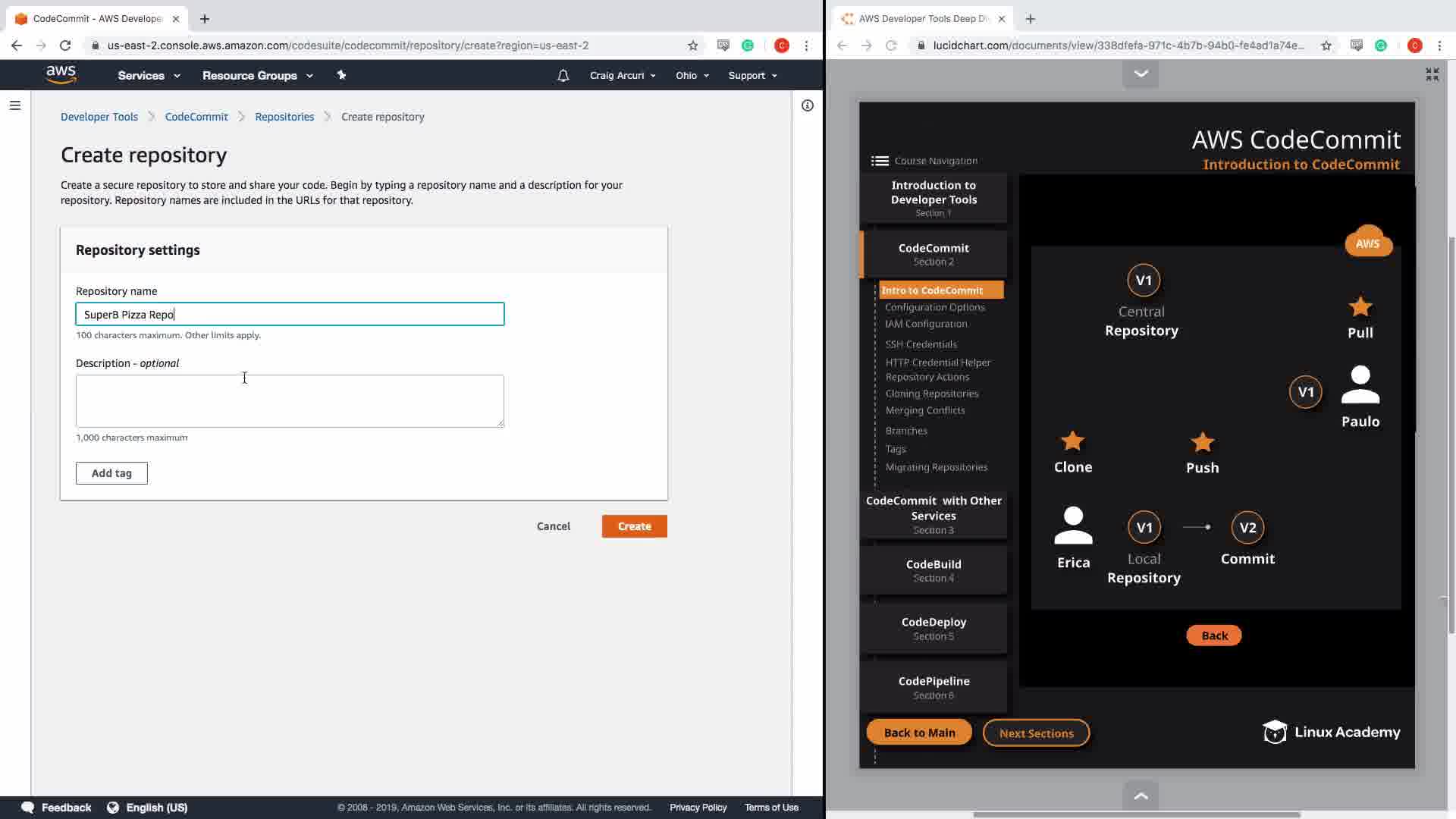The height and width of the screenshot is (819, 1456).
Task: Click the Description text area
Action: pos(290,400)
